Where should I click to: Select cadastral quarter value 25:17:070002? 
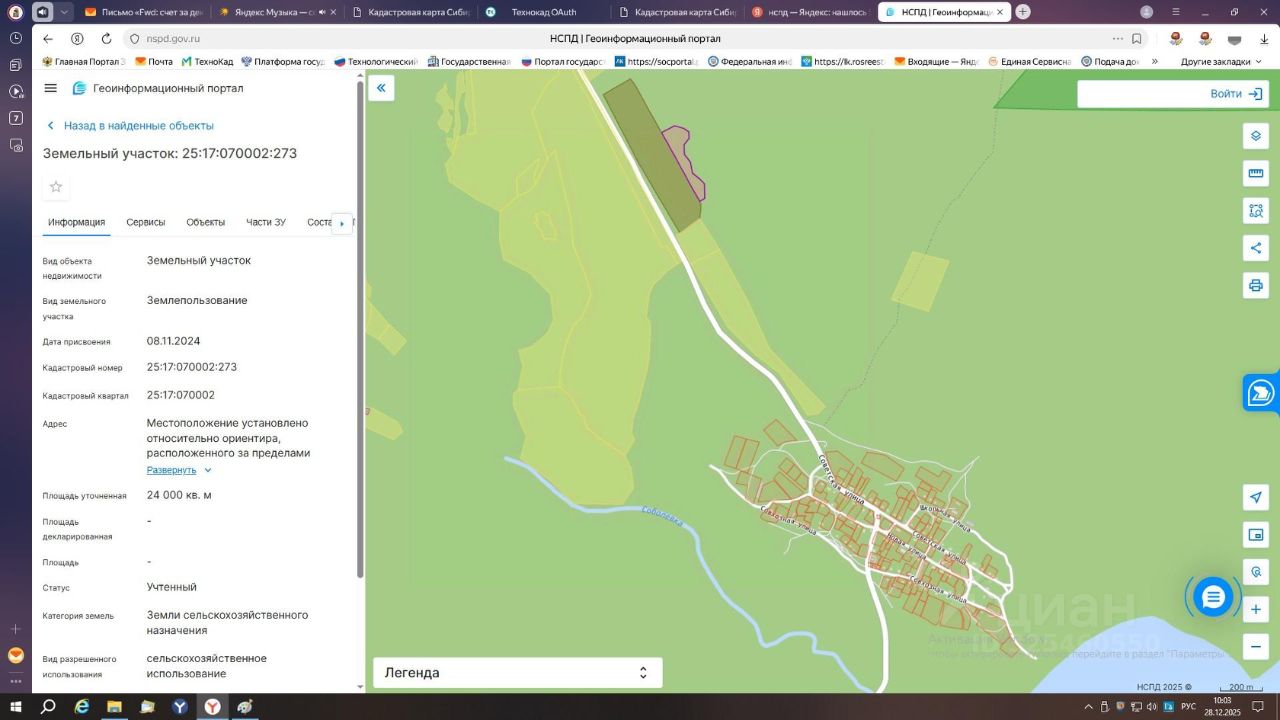(x=181, y=395)
